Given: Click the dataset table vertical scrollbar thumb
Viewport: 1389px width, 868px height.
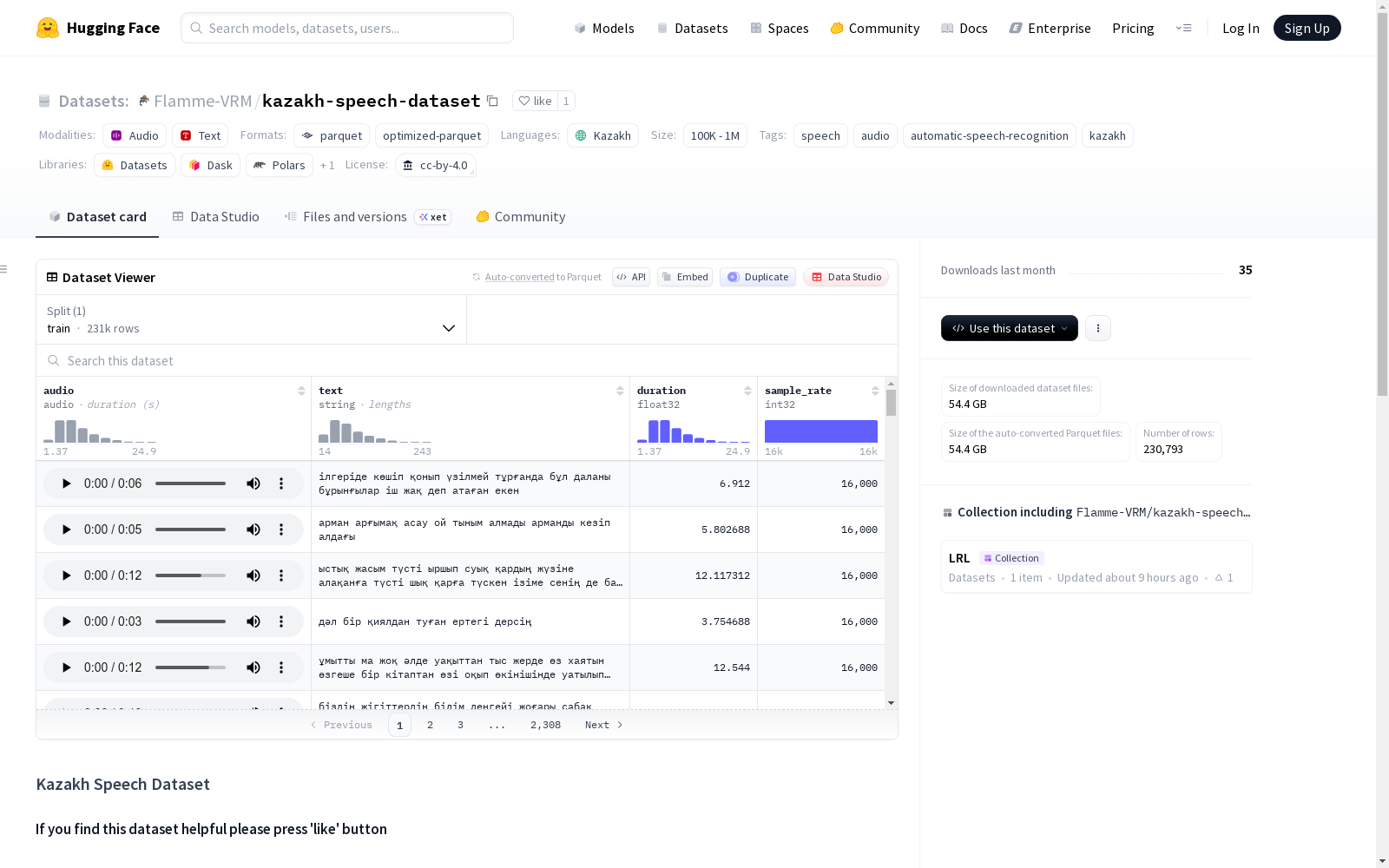Looking at the screenshot, I should click(891, 403).
